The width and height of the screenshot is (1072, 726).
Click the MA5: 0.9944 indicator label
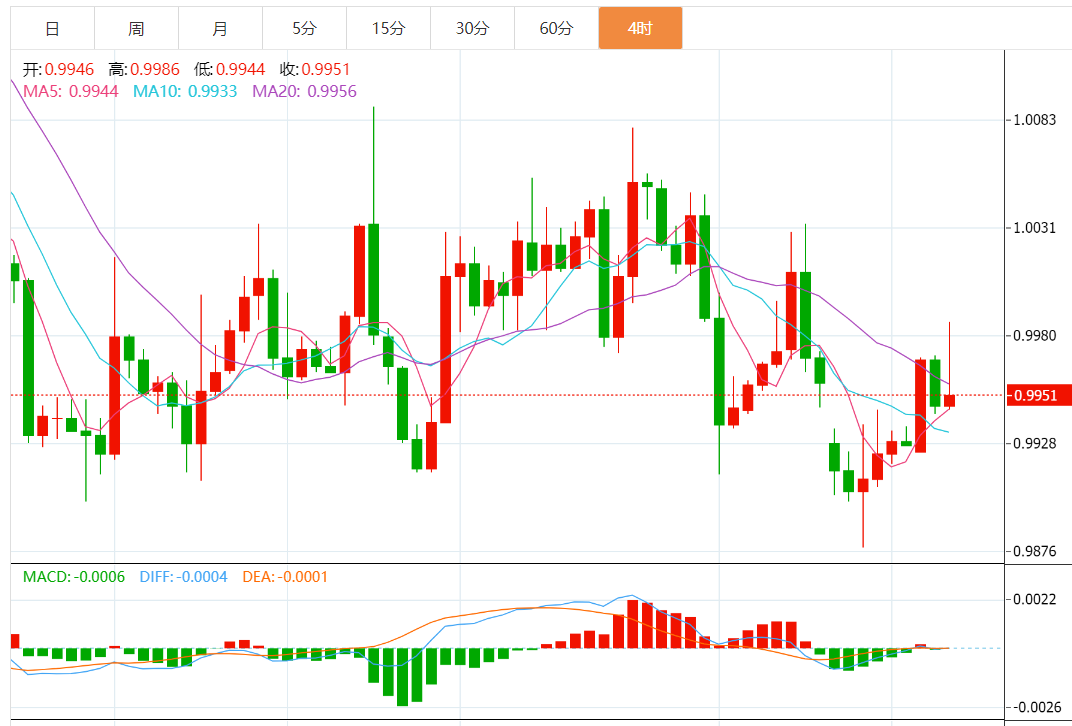point(70,91)
